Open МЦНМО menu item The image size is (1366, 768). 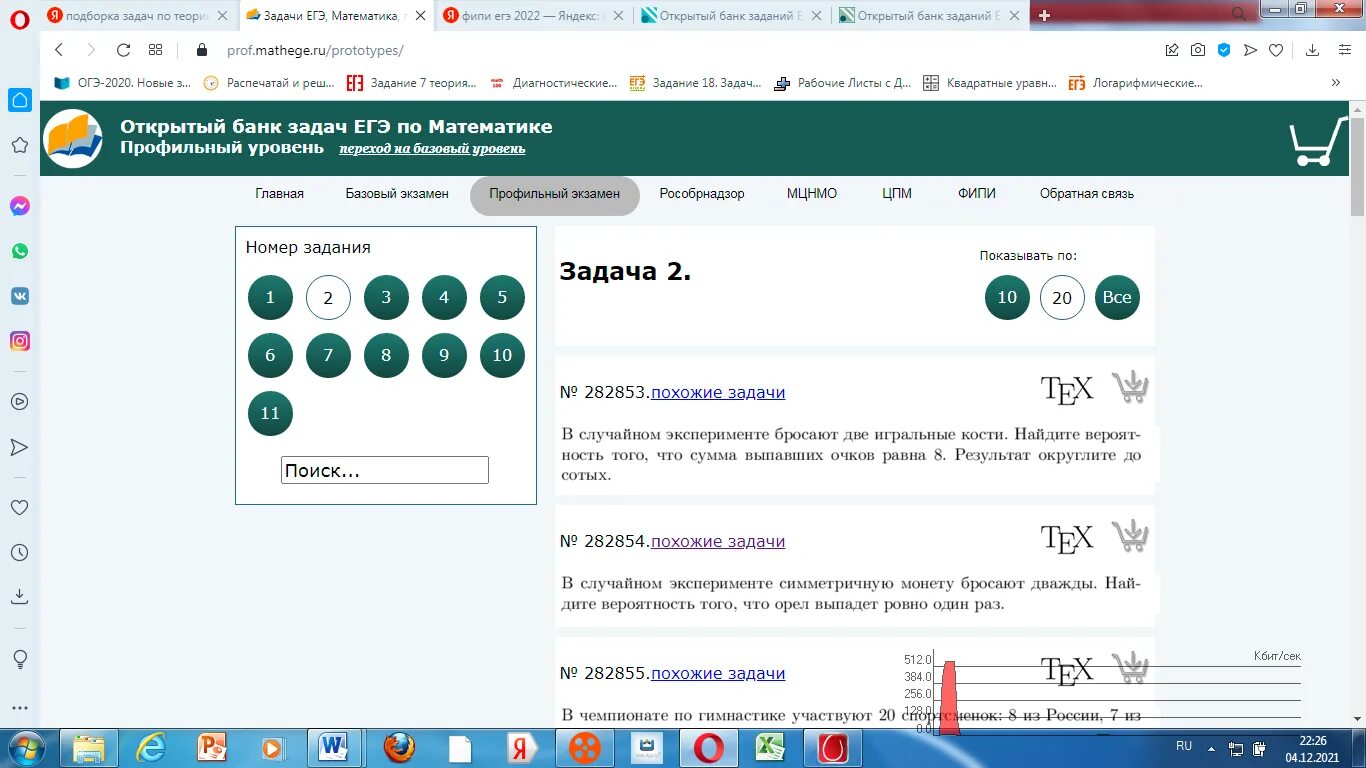[x=812, y=194]
